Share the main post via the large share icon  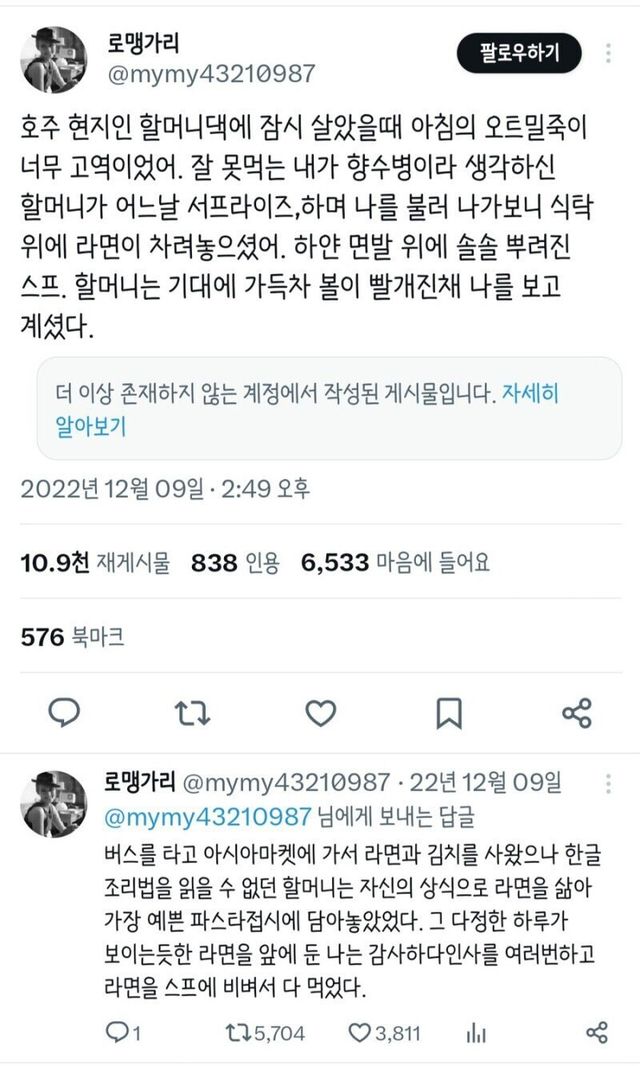577,713
